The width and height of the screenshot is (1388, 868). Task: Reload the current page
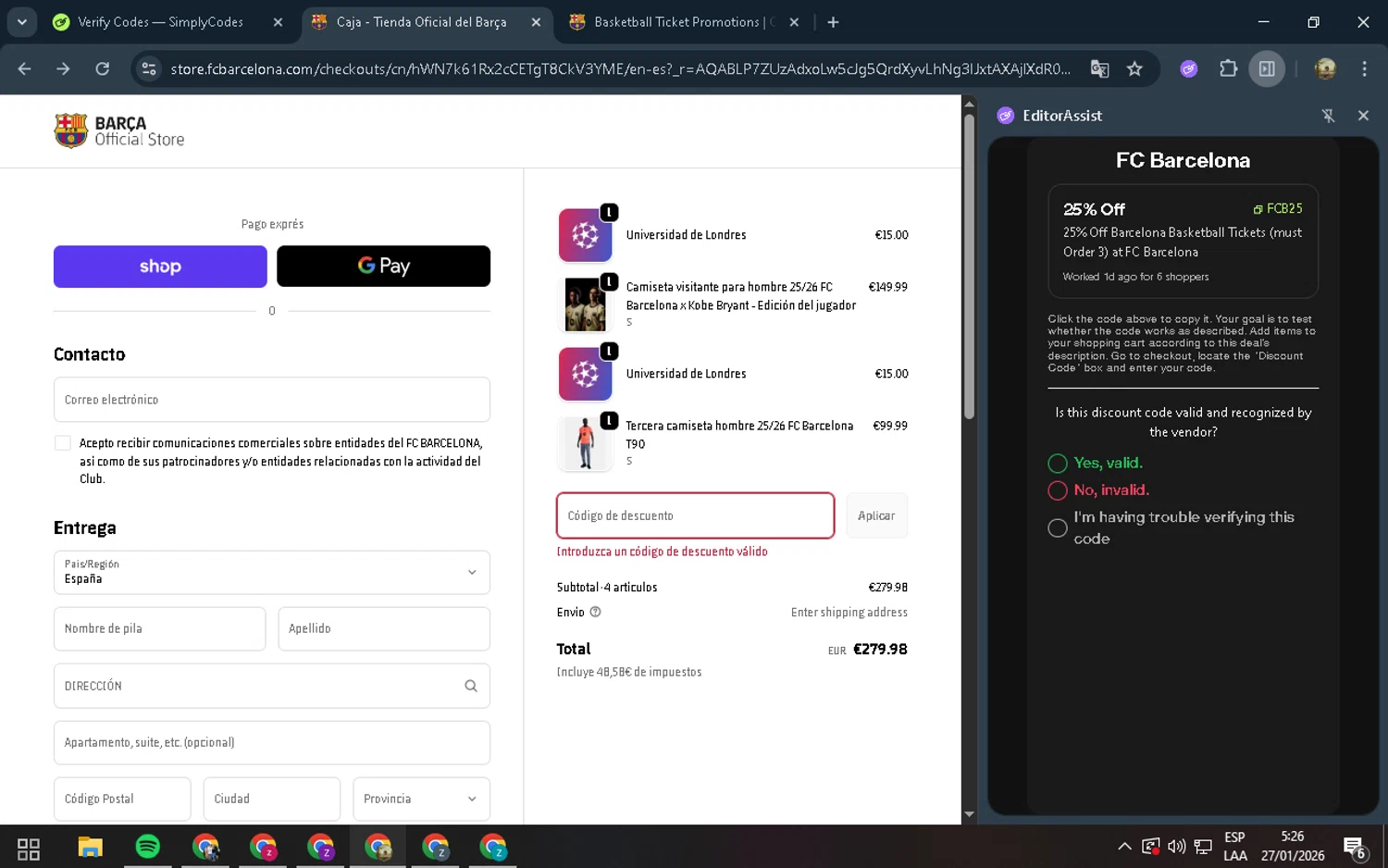click(103, 68)
